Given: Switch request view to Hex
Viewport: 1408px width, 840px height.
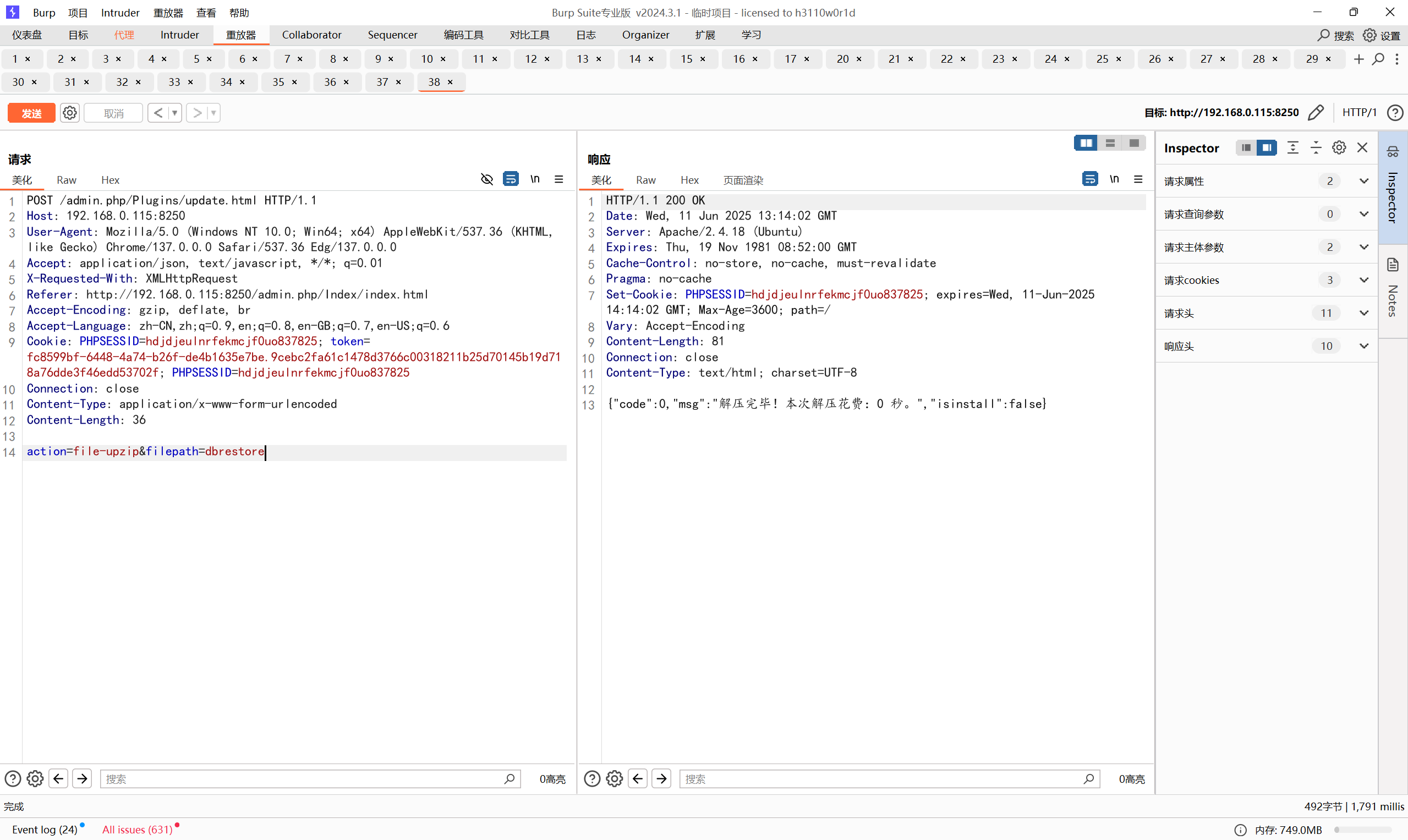Looking at the screenshot, I should (110, 180).
